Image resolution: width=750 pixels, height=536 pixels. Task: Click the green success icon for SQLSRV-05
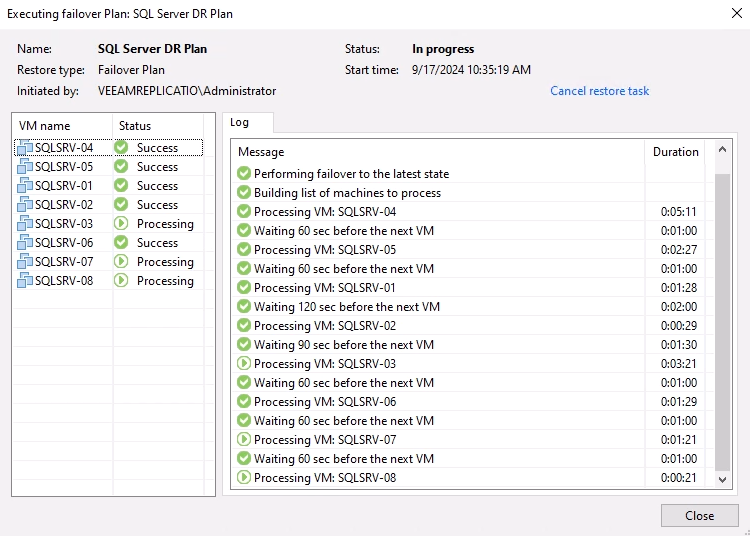121,167
